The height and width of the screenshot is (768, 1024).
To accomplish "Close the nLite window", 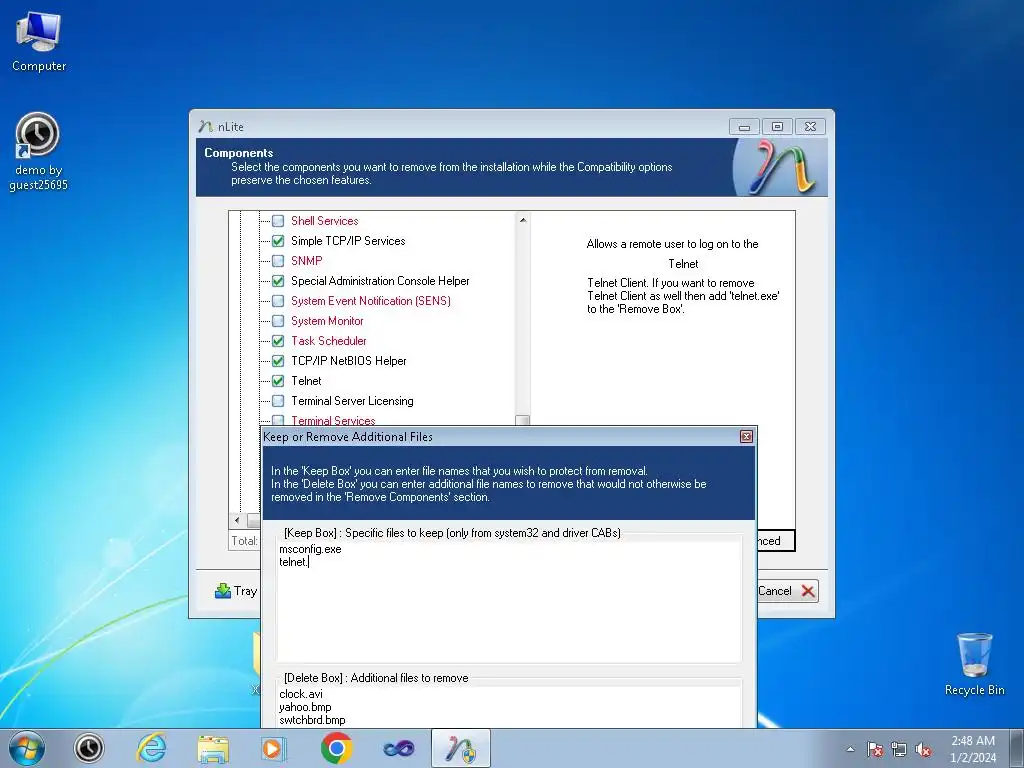I will (810, 127).
